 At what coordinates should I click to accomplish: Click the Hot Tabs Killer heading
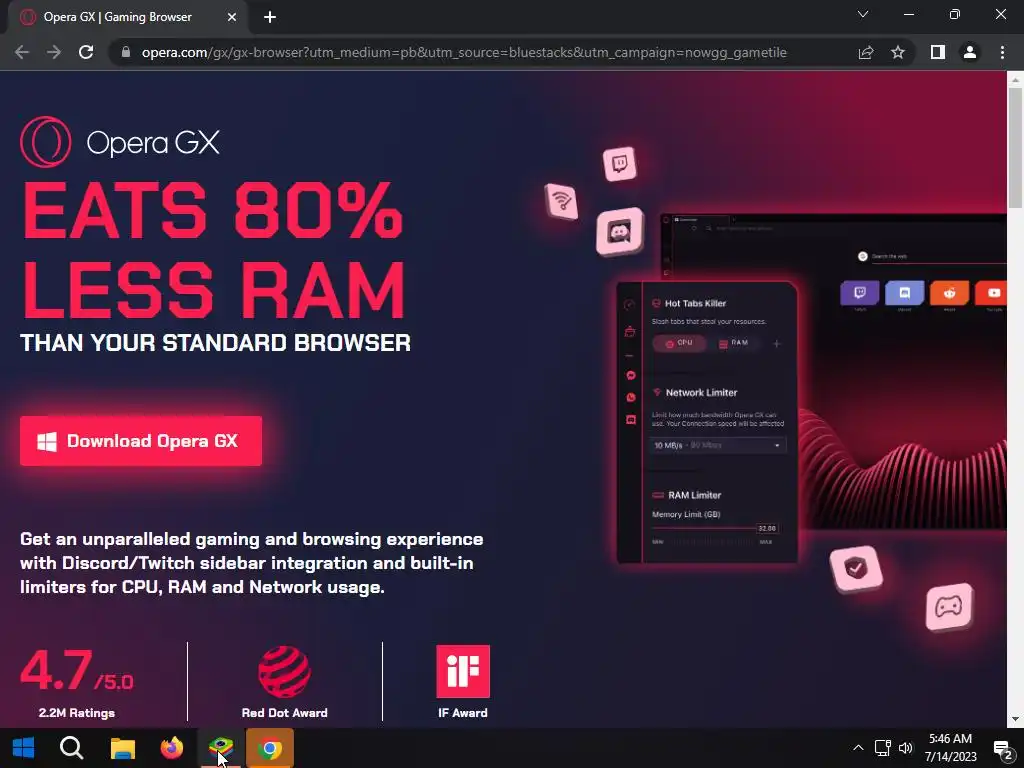coord(695,303)
